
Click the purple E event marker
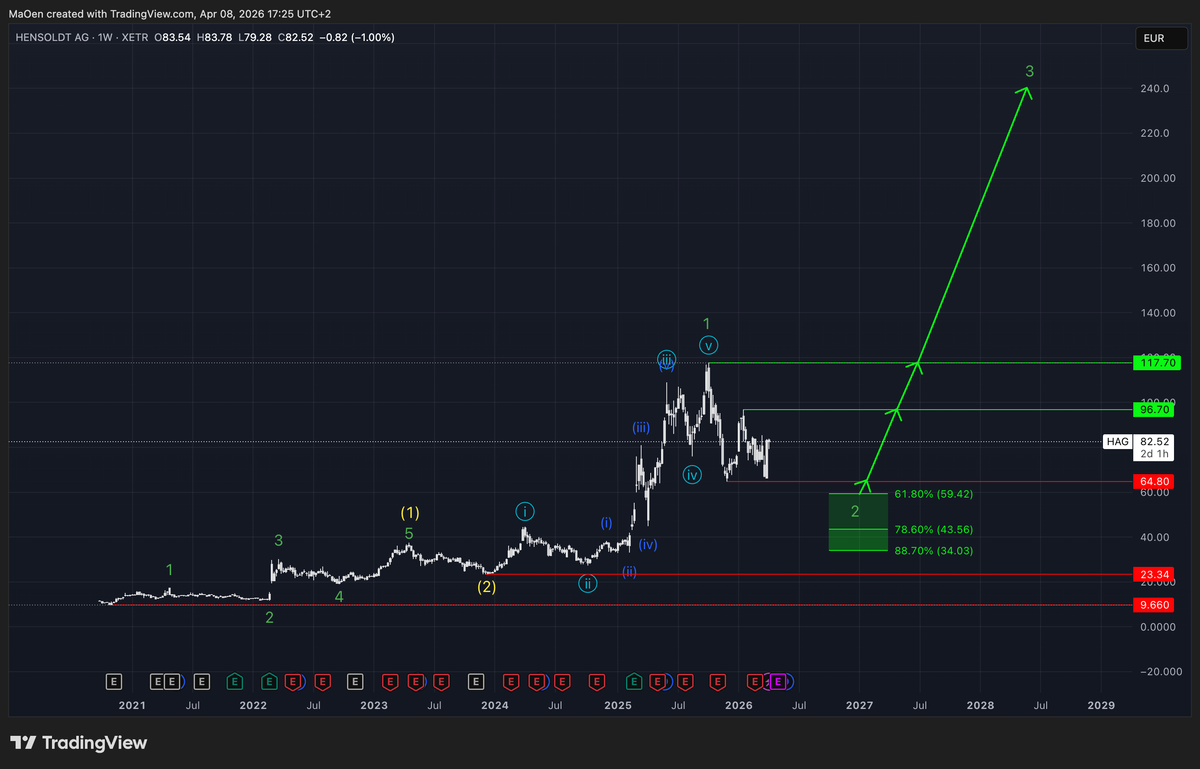(x=778, y=681)
